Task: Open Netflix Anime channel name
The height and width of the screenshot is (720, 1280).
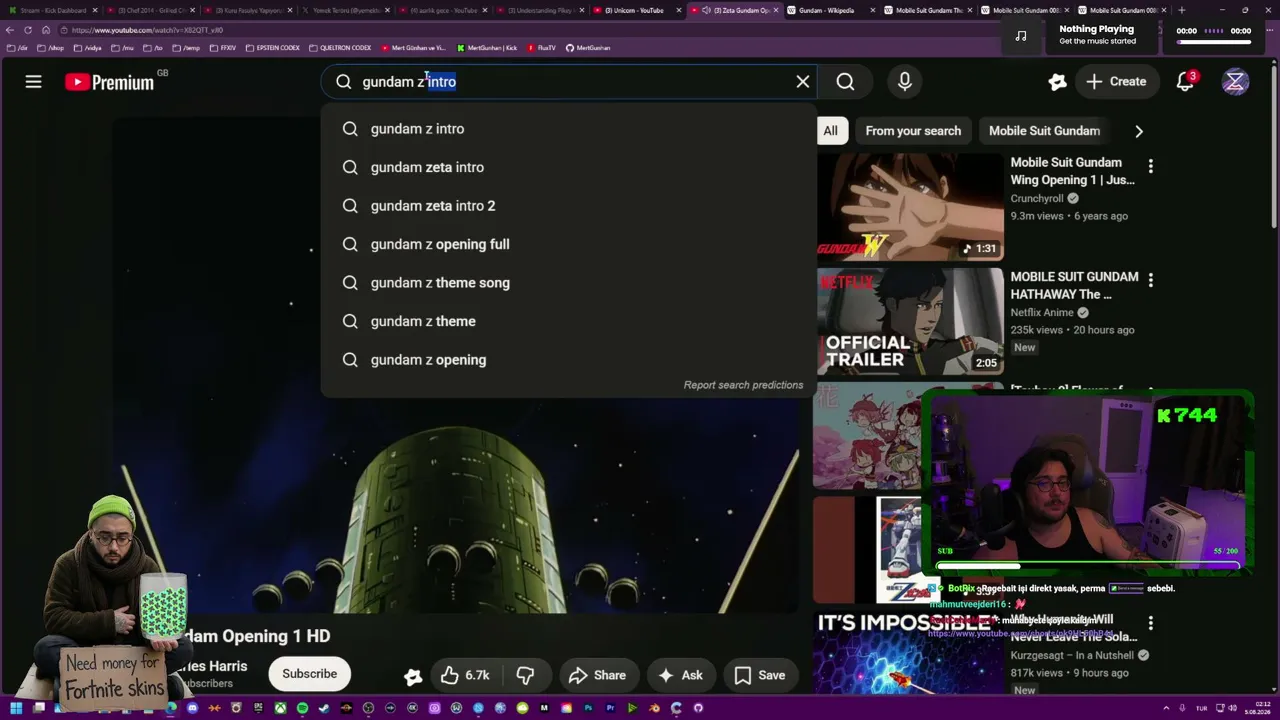Action: click(x=1042, y=313)
